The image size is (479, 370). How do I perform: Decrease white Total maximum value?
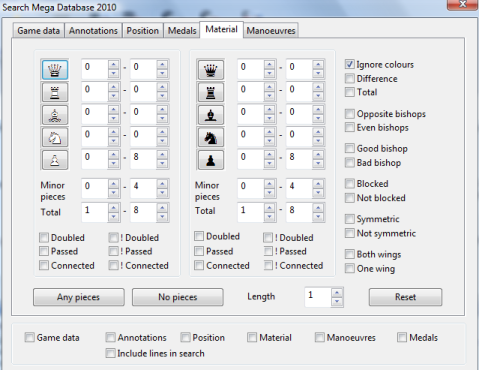162,217
